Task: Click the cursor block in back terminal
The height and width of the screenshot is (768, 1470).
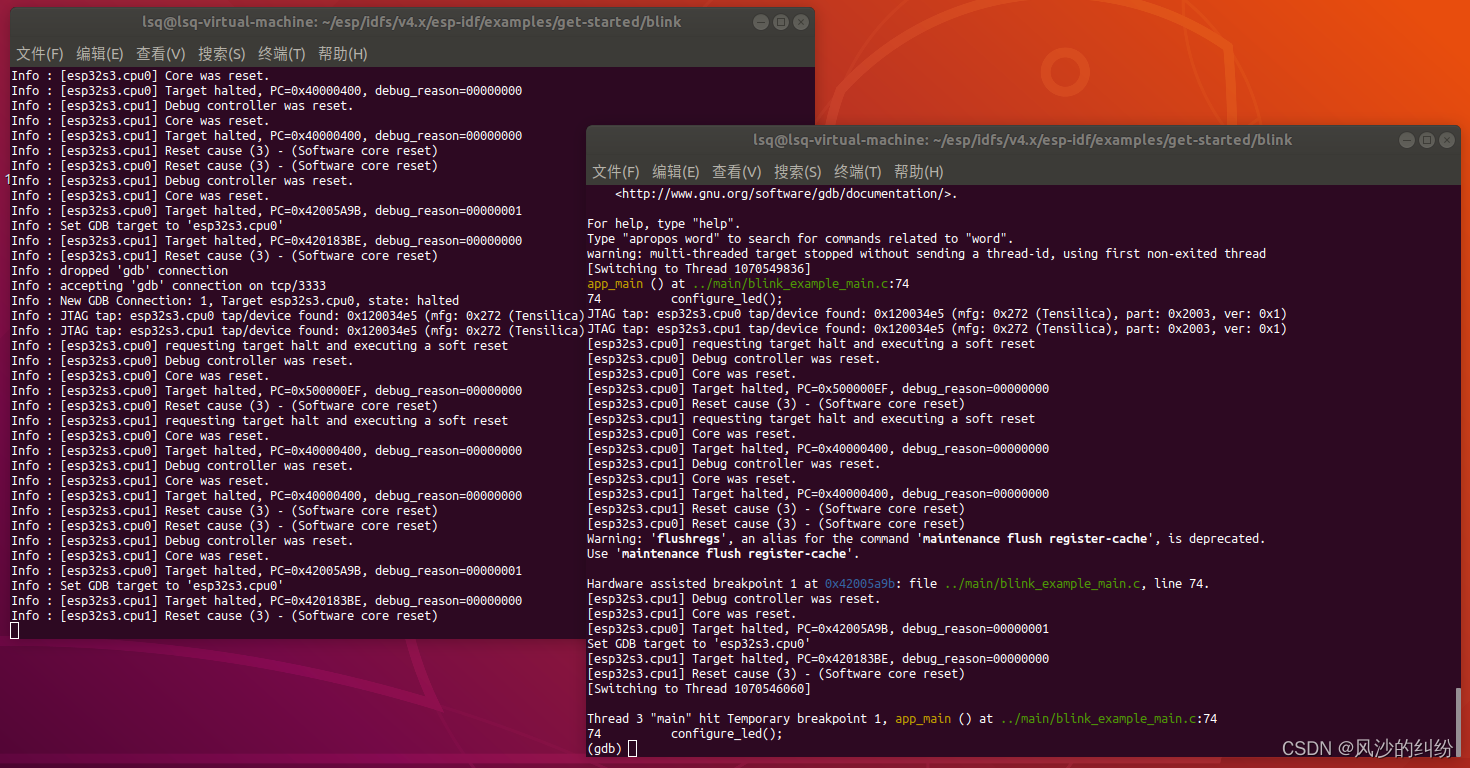Action: click(14, 631)
